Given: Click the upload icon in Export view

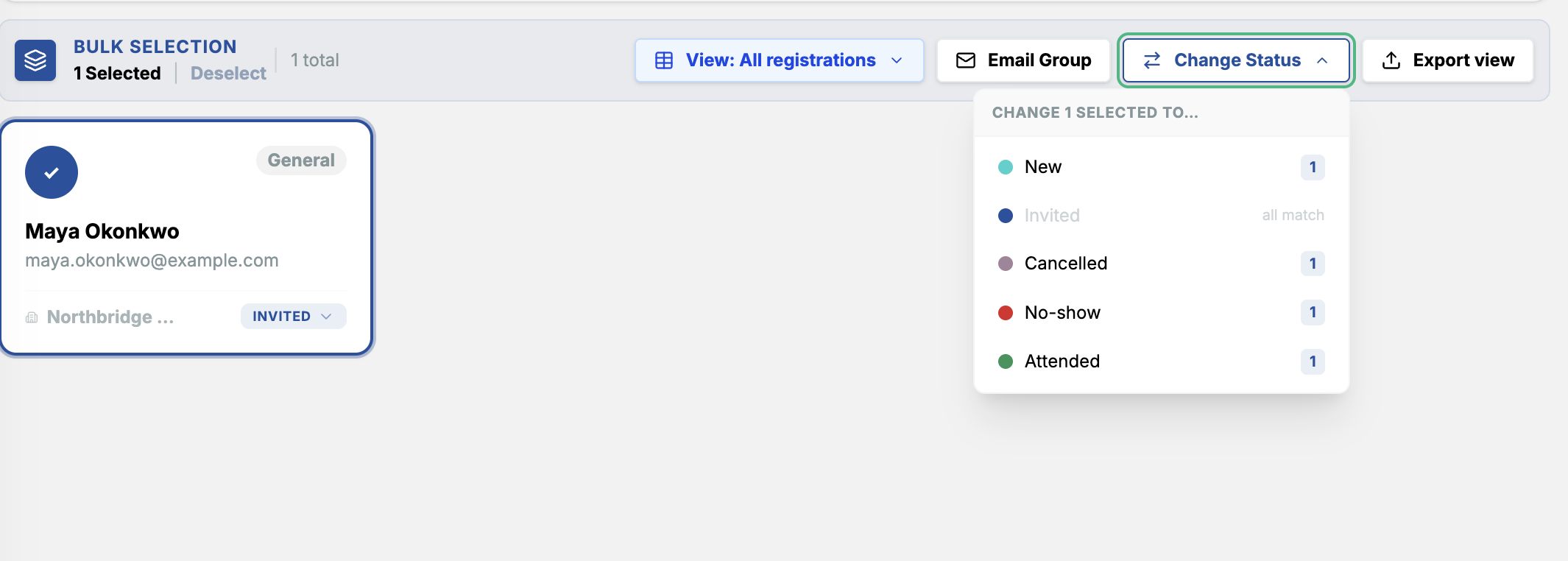Looking at the screenshot, I should click(1391, 60).
